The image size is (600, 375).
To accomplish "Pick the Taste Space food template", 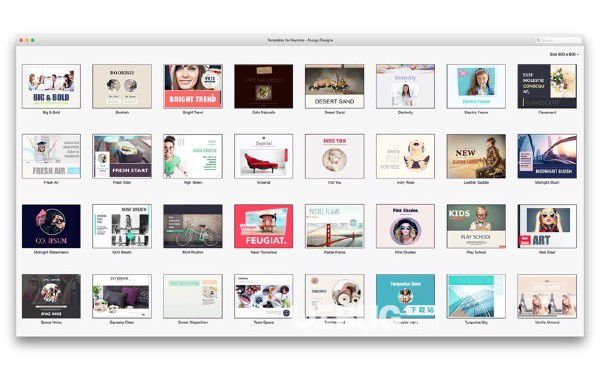I will click(264, 296).
